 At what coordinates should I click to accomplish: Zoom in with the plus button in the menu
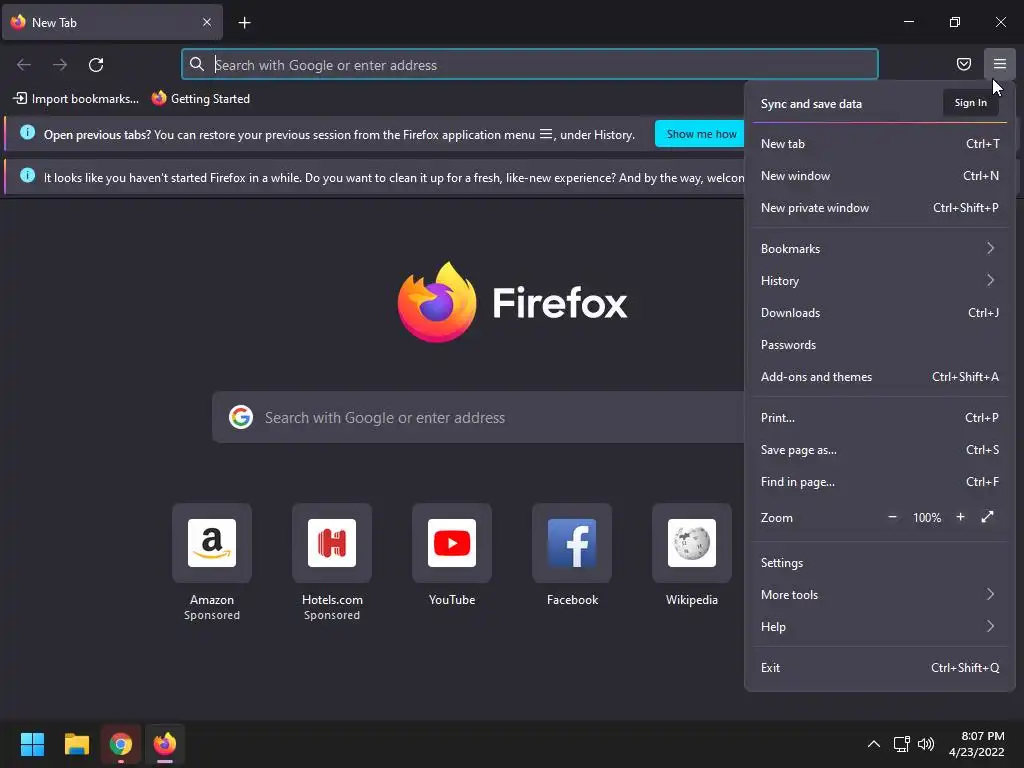[x=960, y=517]
